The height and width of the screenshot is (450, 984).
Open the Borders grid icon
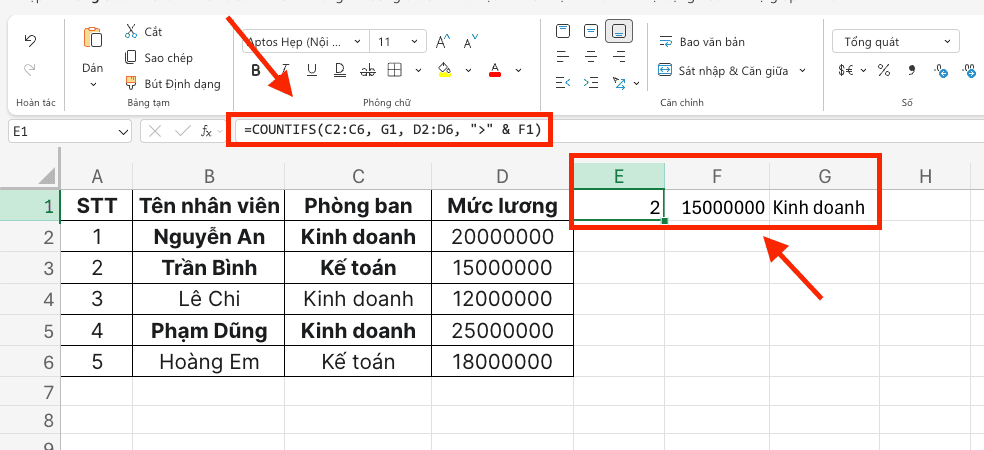click(393, 70)
